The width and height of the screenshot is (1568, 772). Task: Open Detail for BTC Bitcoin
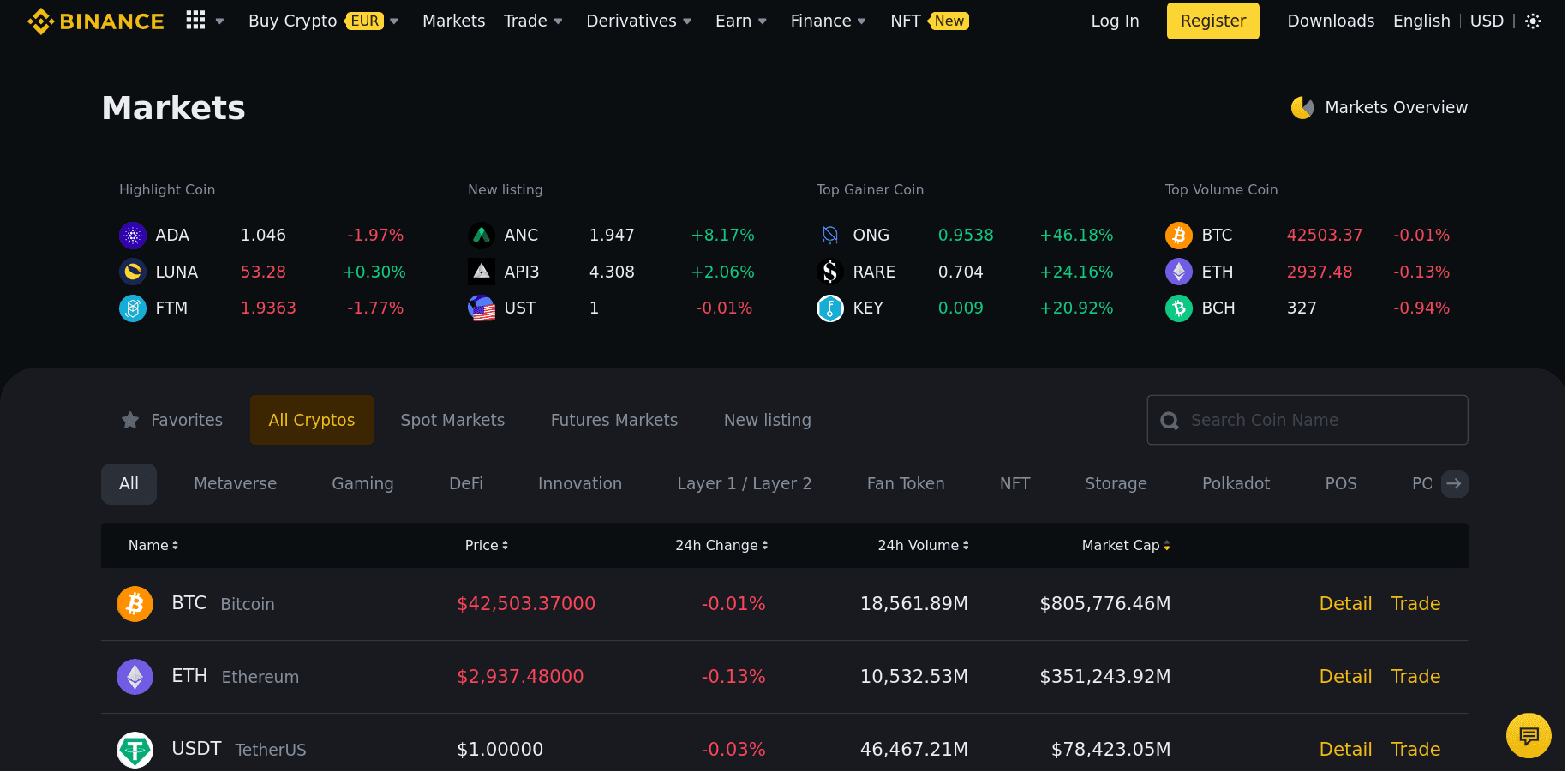coord(1345,603)
